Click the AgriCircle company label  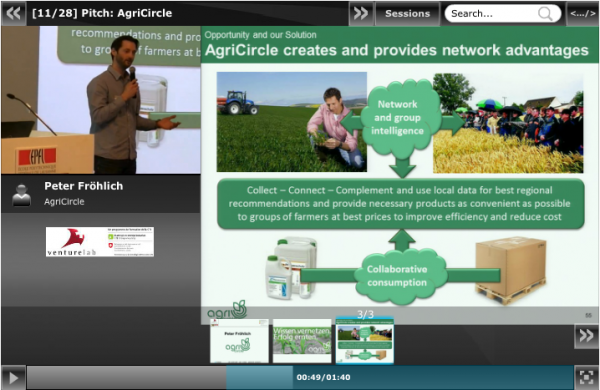coord(64,202)
